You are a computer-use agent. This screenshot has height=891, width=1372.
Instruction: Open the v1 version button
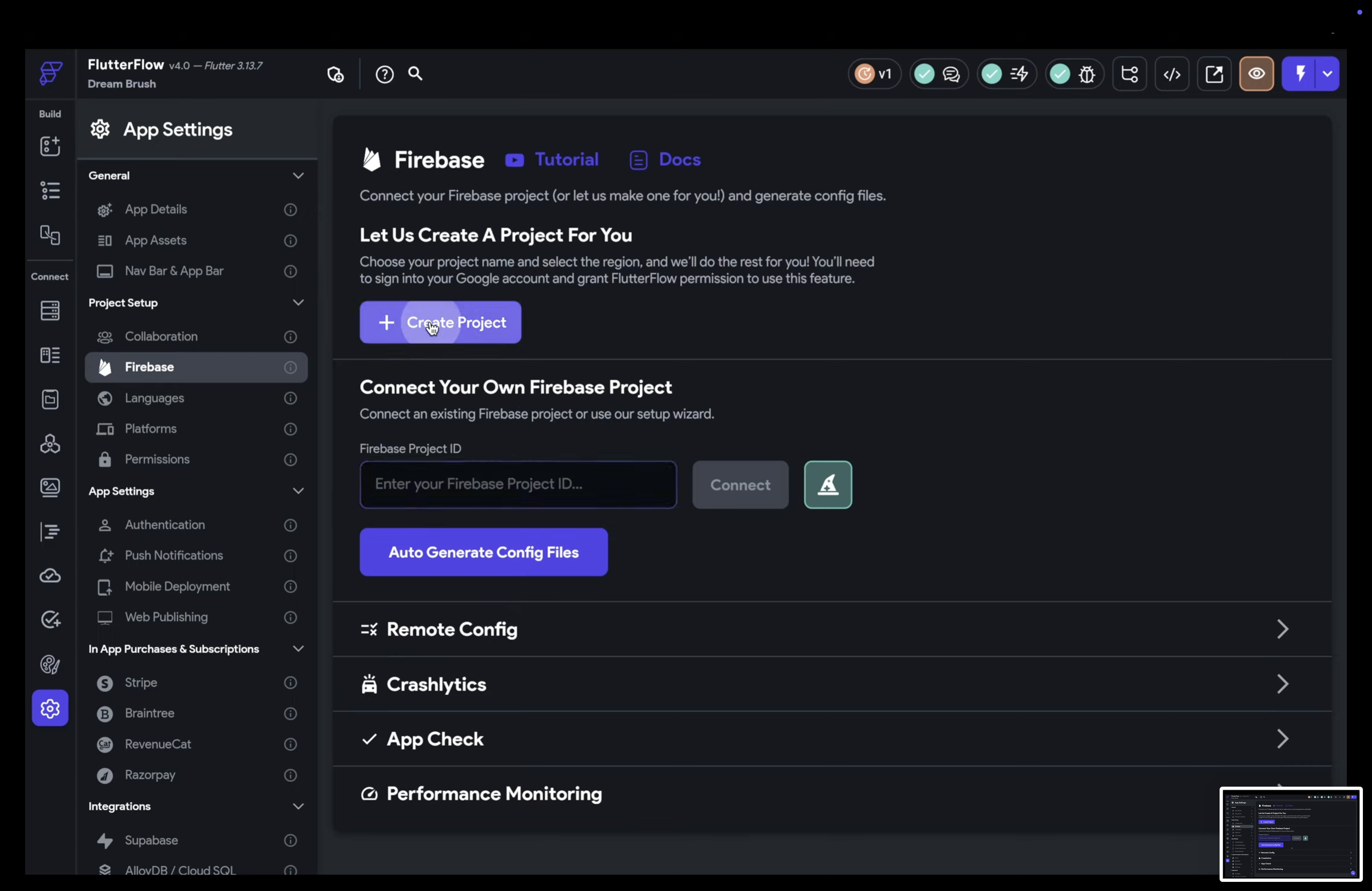click(x=874, y=74)
